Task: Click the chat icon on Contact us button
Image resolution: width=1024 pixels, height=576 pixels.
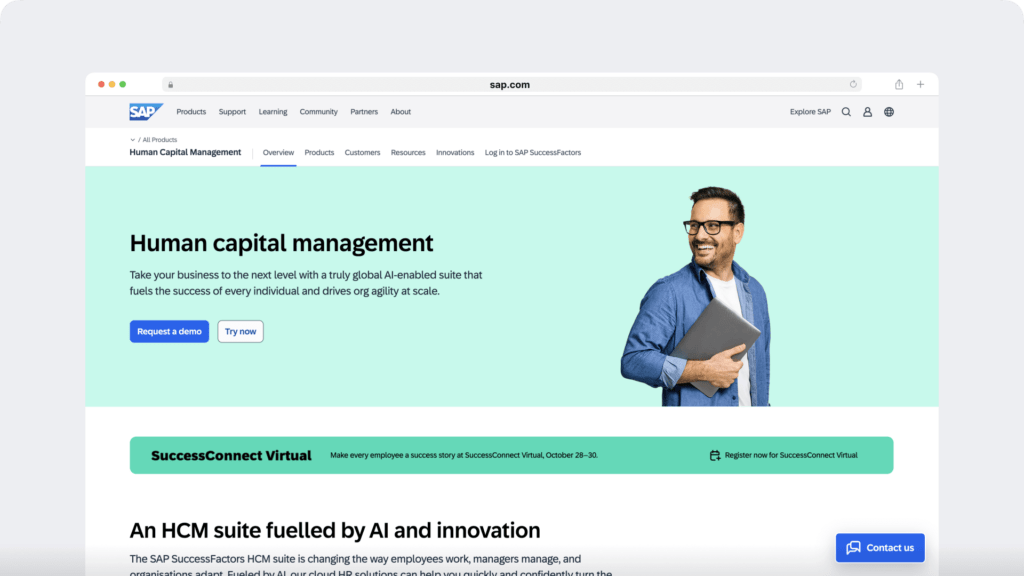Action: [x=853, y=547]
